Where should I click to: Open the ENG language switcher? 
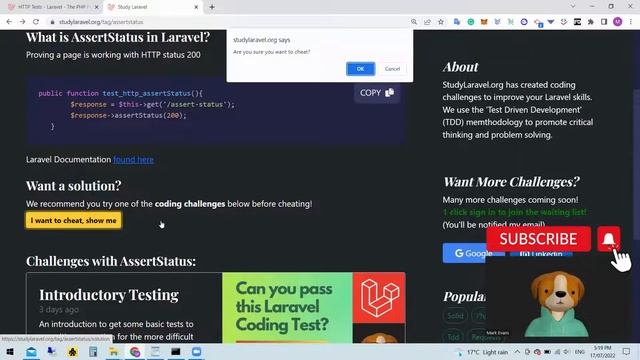pyautogui.click(x=580, y=351)
